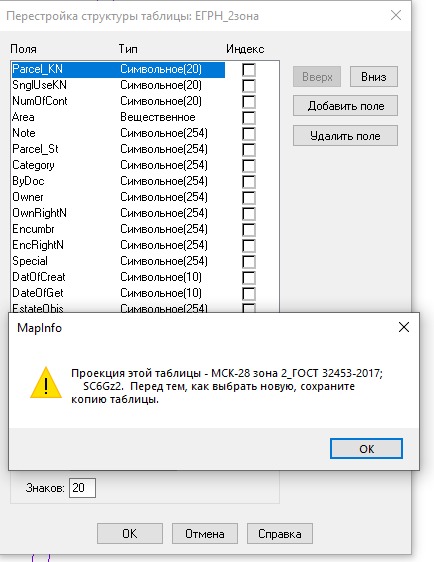Choose the Encumbr field row
This screenshot has height=562, width=434.
(x=118, y=229)
